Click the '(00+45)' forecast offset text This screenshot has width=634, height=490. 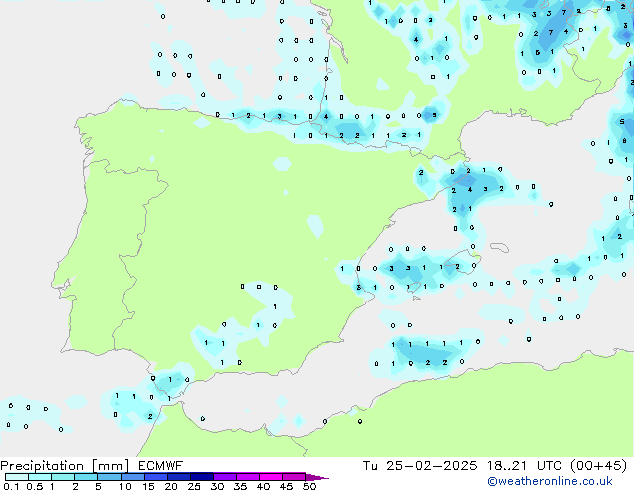pos(598,466)
